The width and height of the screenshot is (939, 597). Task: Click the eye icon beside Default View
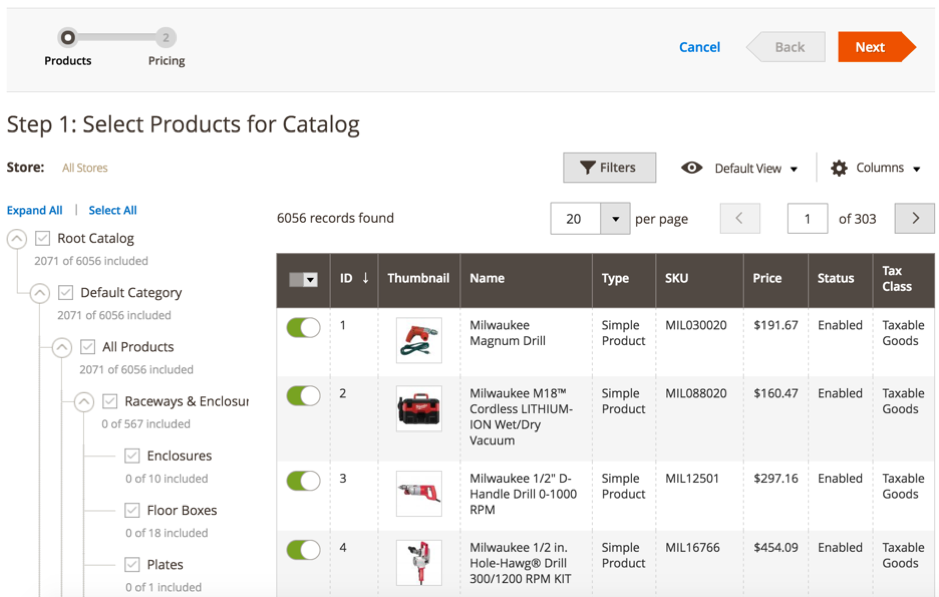click(x=692, y=168)
